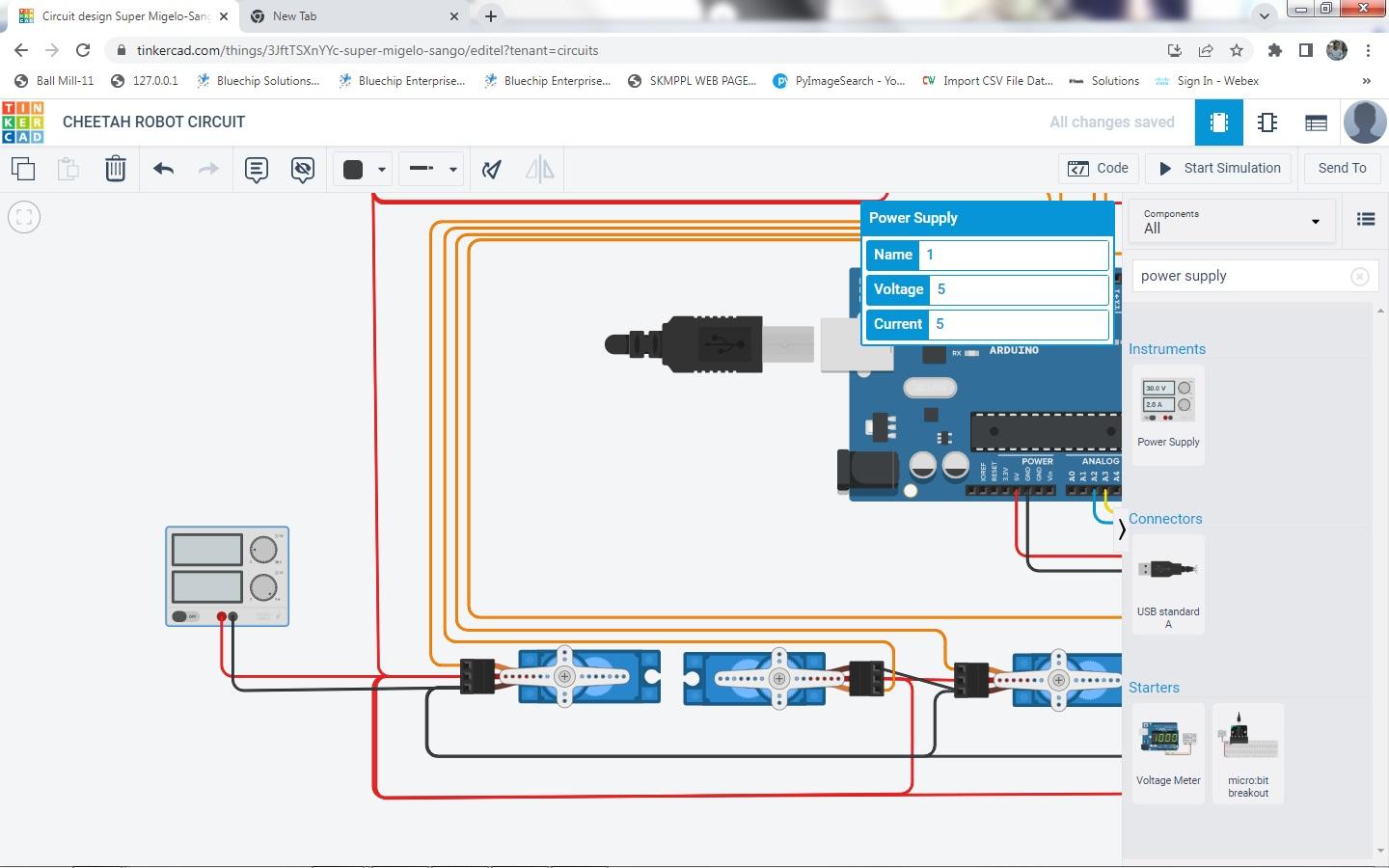Open the Import CSV File Data bookmark
This screenshot has width=1389, height=868.
(x=988, y=81)
